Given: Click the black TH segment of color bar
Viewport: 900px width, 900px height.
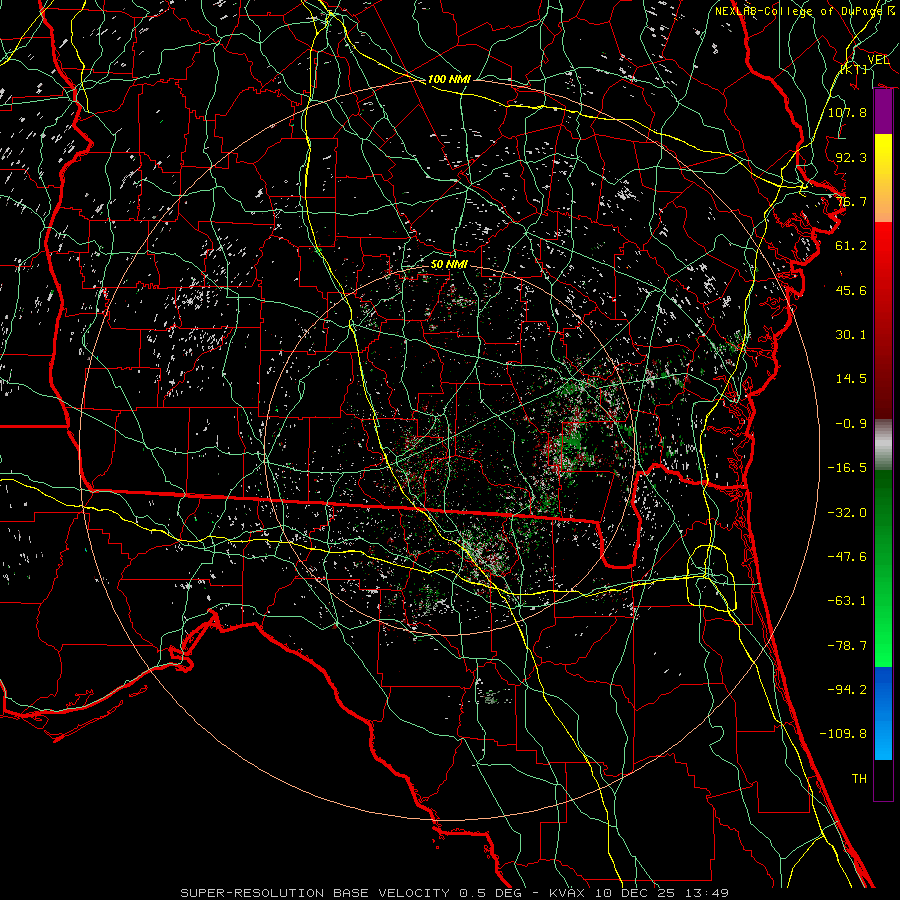Looking at the screenshot, I should [x=883, y=780].
